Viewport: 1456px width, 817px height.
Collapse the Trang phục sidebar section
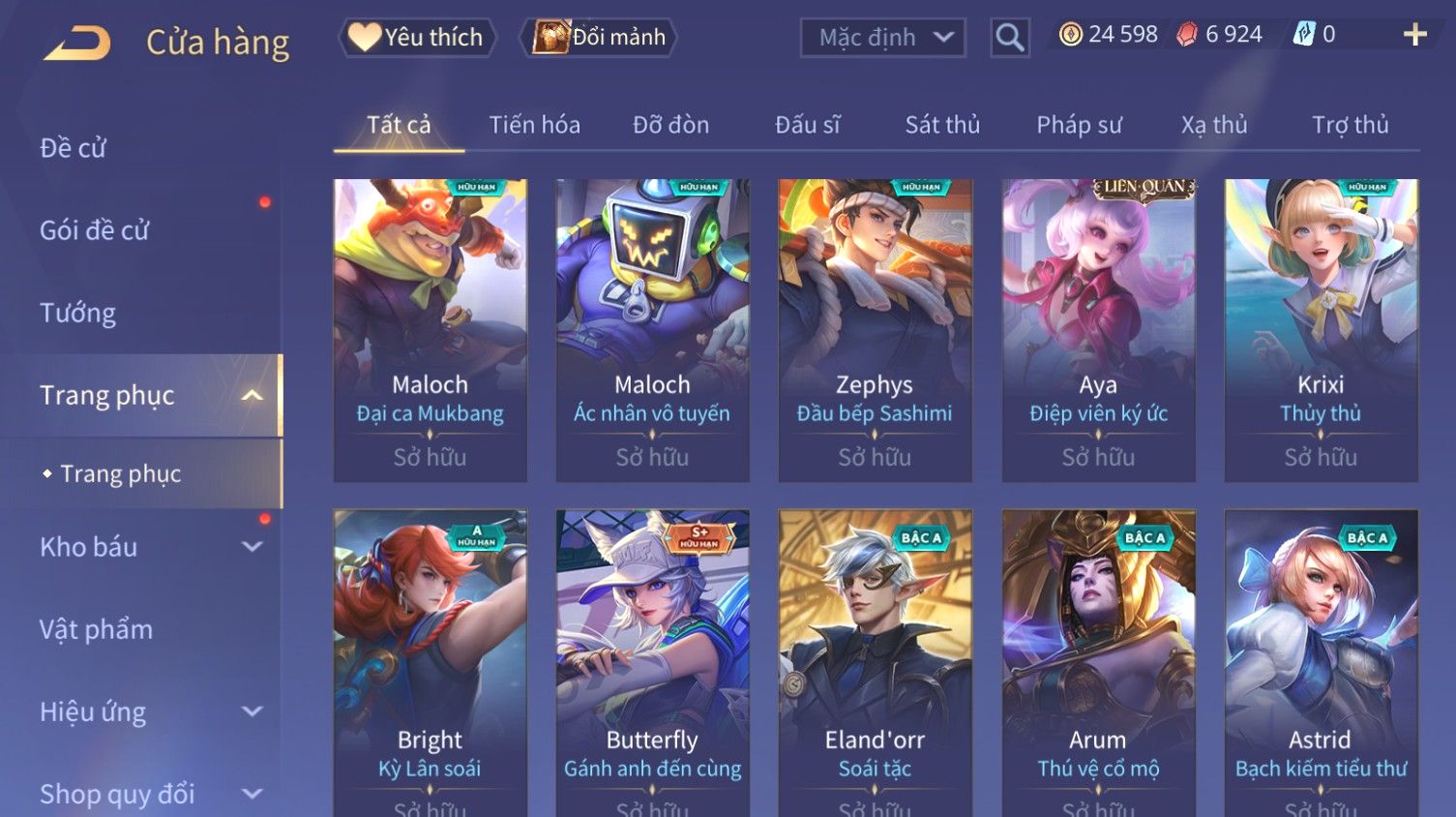pos(252,395)
